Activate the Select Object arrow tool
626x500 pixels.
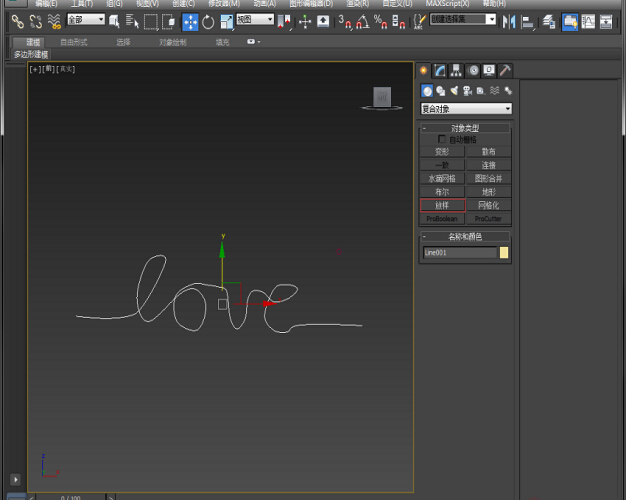[115, 21]
